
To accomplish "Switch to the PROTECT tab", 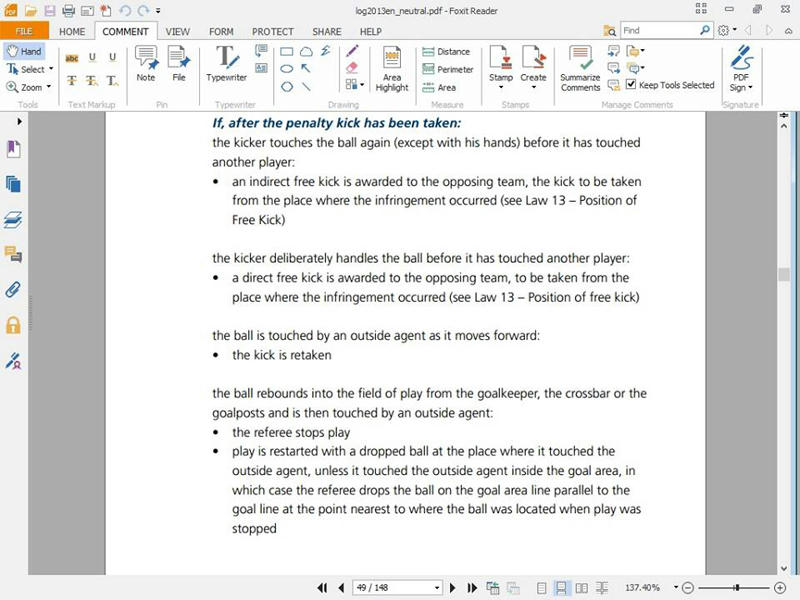I will click(273, 32).
